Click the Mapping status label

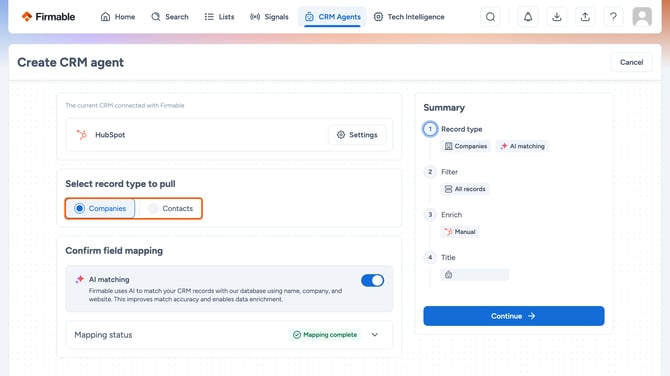tap(103, 335)
